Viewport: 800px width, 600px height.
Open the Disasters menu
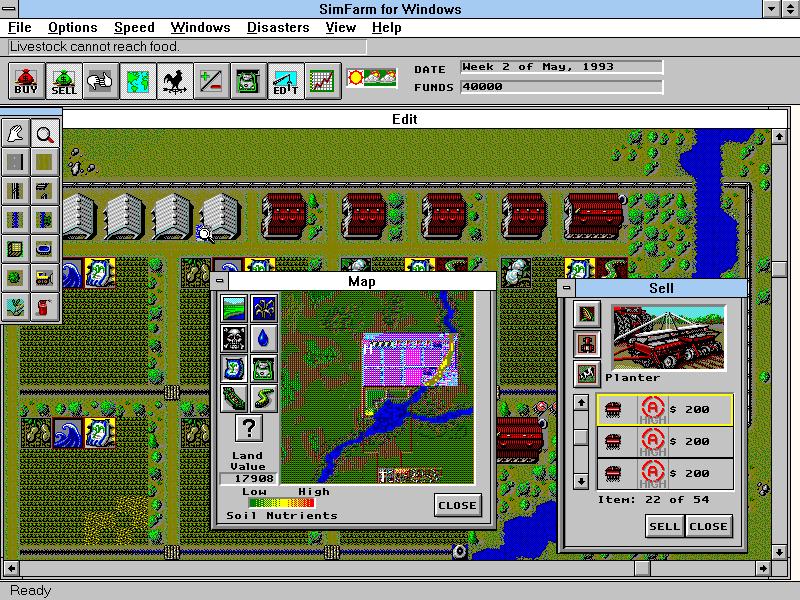278,28
